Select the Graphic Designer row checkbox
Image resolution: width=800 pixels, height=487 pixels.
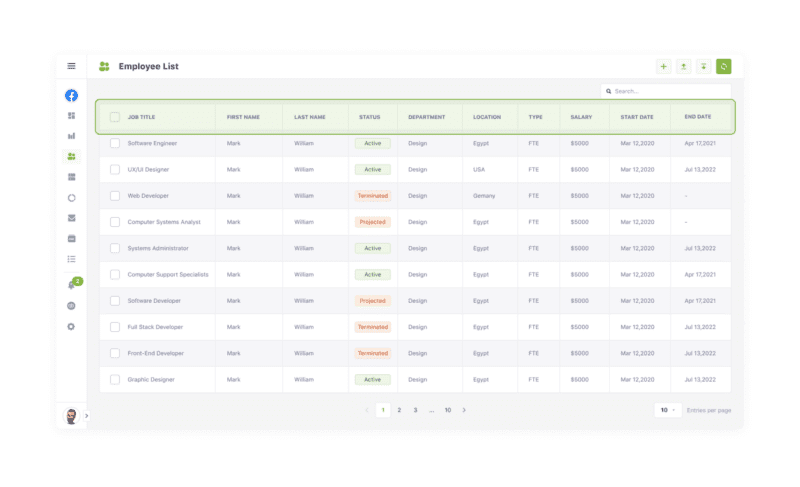tap(115, 380)
